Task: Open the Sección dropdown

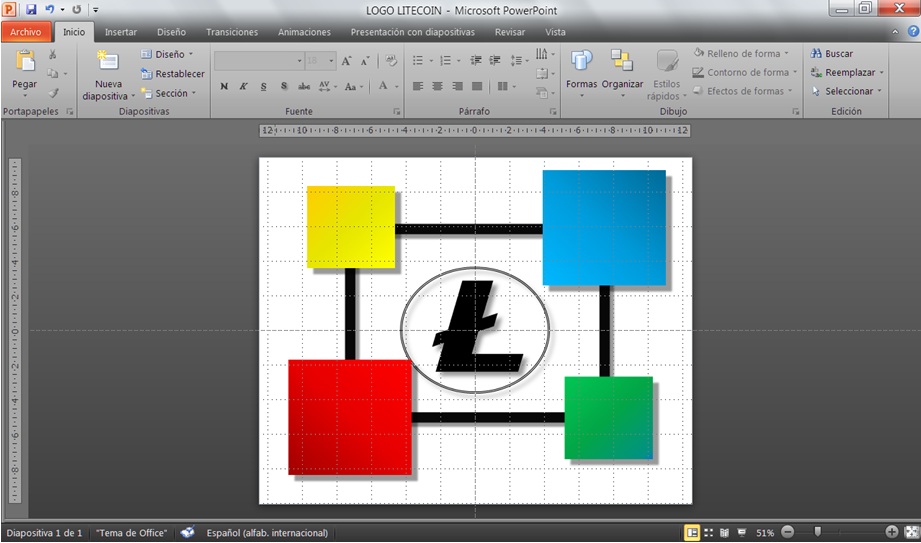Action: (169, 93)
